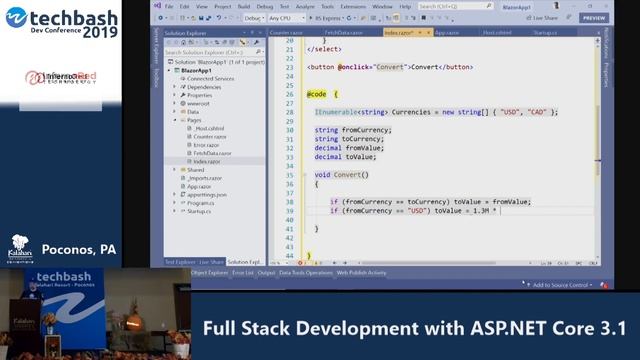Click the Undo icon in toolbar
This screenshot has height=360, width=640.
click(x=219, y=18)
